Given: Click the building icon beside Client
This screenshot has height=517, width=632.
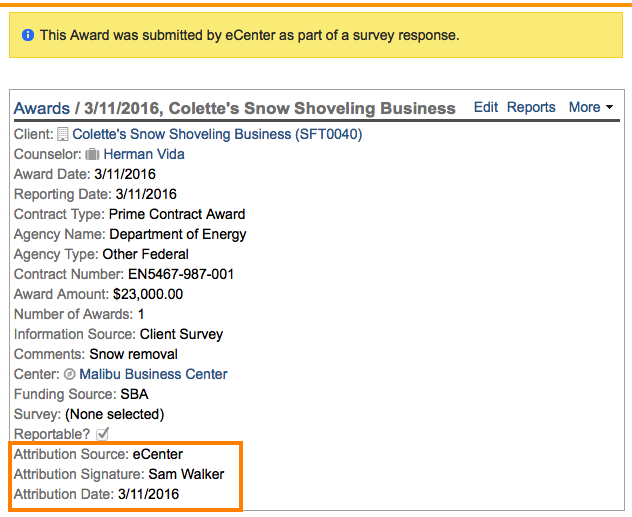Looking at the screenshot, I should (x=63, y=134).
